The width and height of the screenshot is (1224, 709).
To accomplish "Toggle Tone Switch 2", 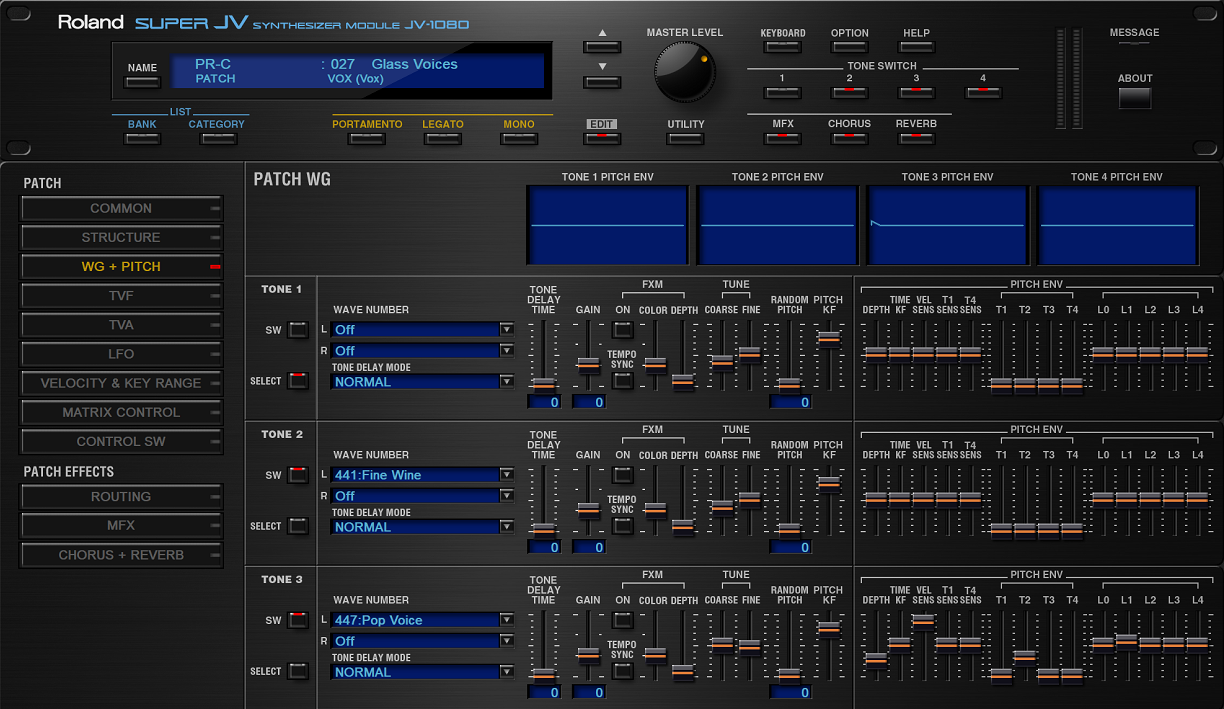I will (x=849, y=92).
